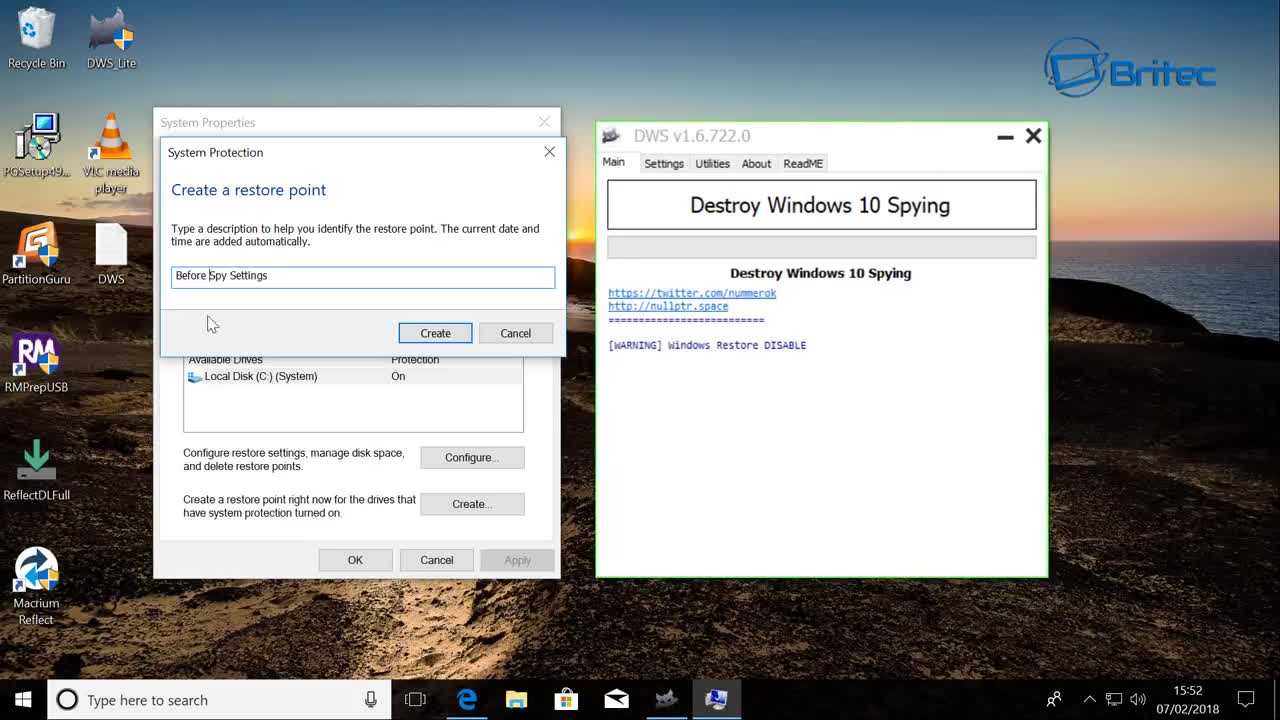Open the nullptr.space link

coord(668,306)
